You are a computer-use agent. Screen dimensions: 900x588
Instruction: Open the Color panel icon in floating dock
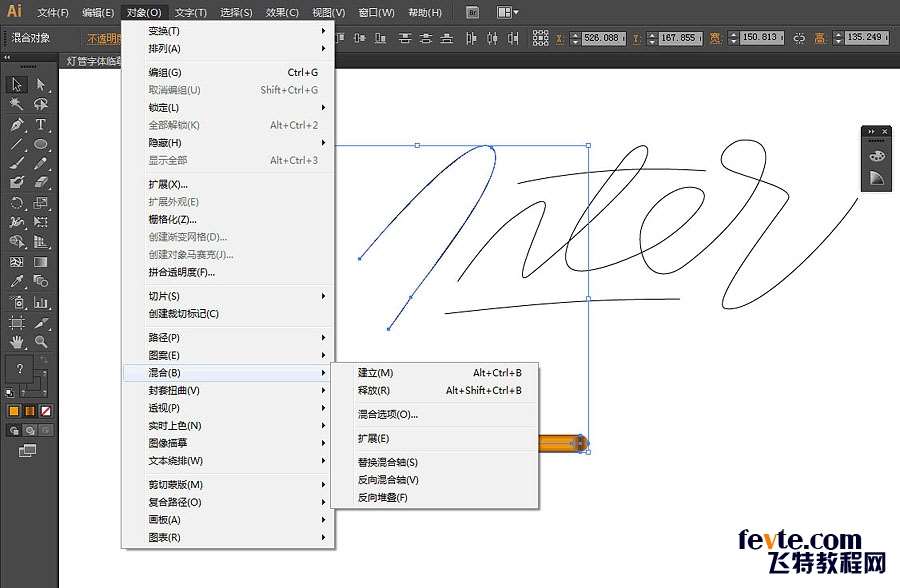pos(876,156)
